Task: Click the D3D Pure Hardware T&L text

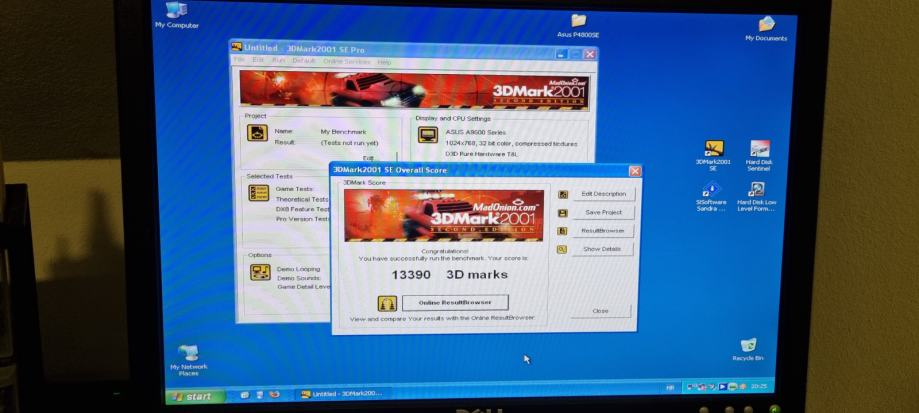Action: click(484, 154)
